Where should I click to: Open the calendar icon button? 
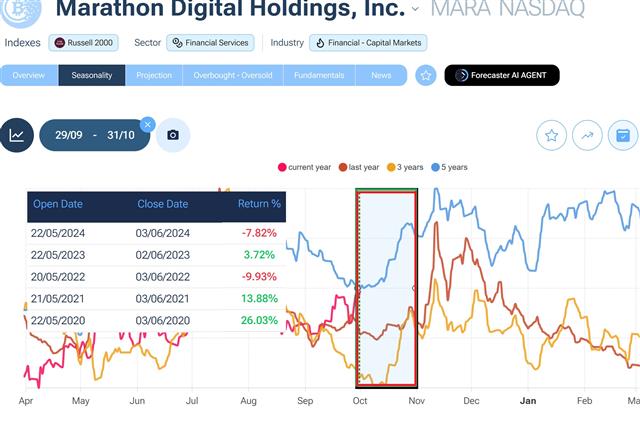pyautogui.click(x=622, y=135)
